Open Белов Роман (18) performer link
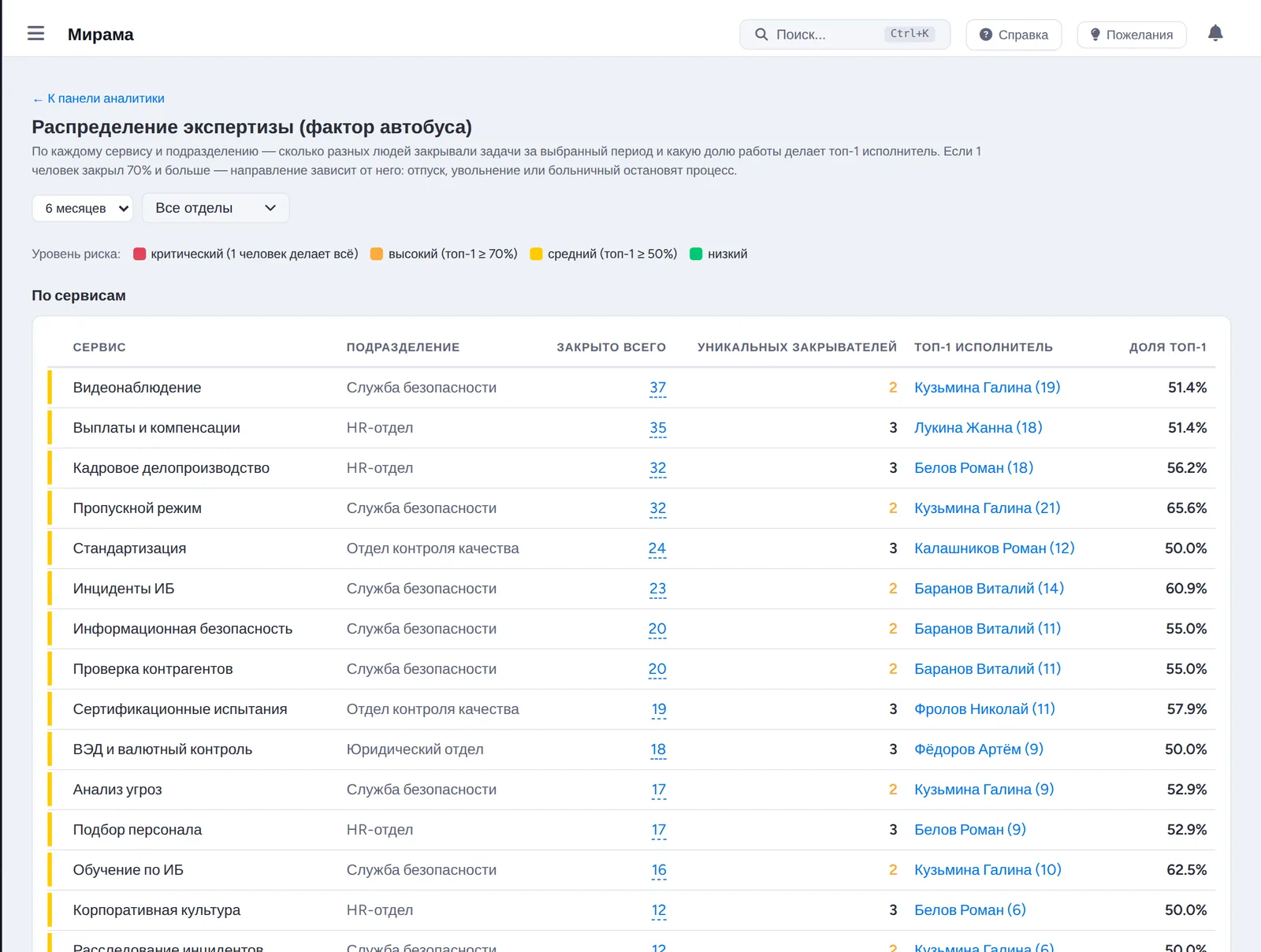This screenshot has height=952, width=1261. coord(973,468)
